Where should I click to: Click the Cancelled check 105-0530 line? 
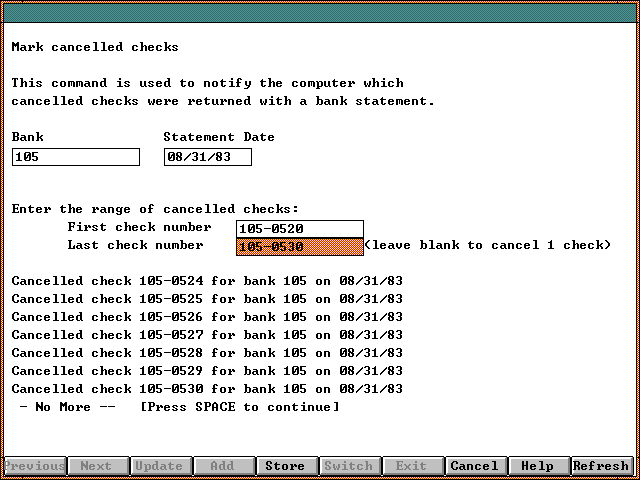(x=207, y=389)
